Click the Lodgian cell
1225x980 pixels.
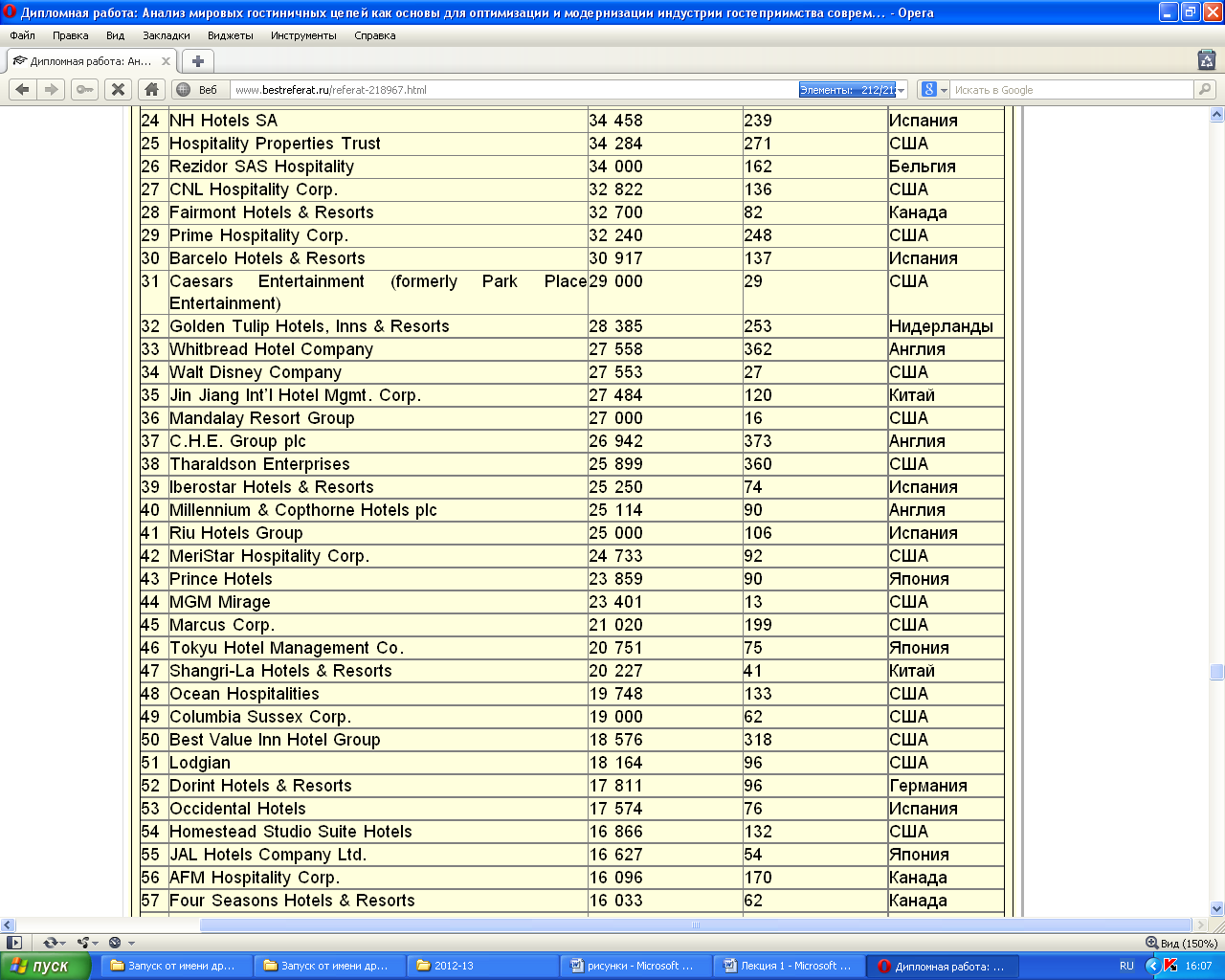(377, 763)
